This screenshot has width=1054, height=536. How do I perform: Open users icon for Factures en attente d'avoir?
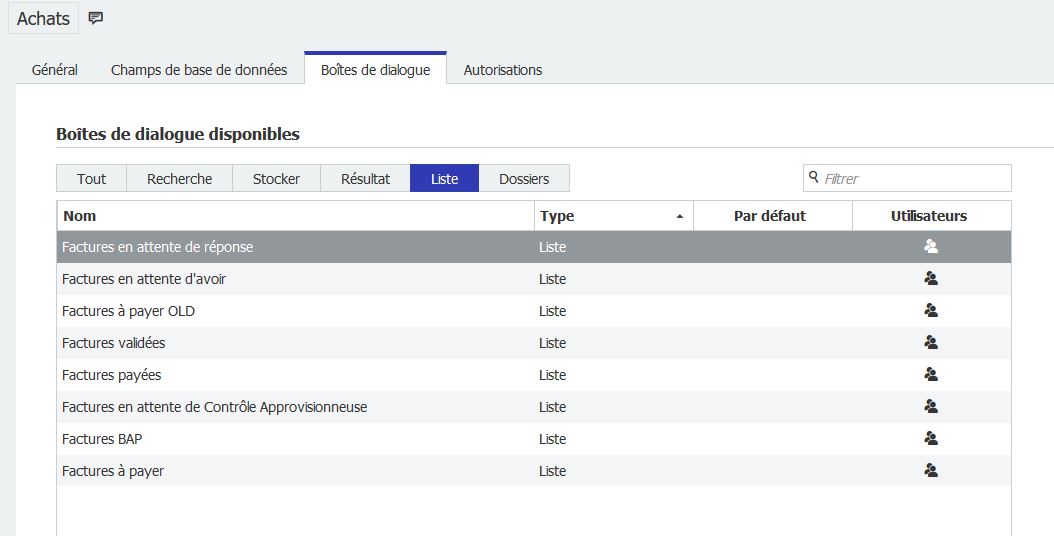(931, 279)
